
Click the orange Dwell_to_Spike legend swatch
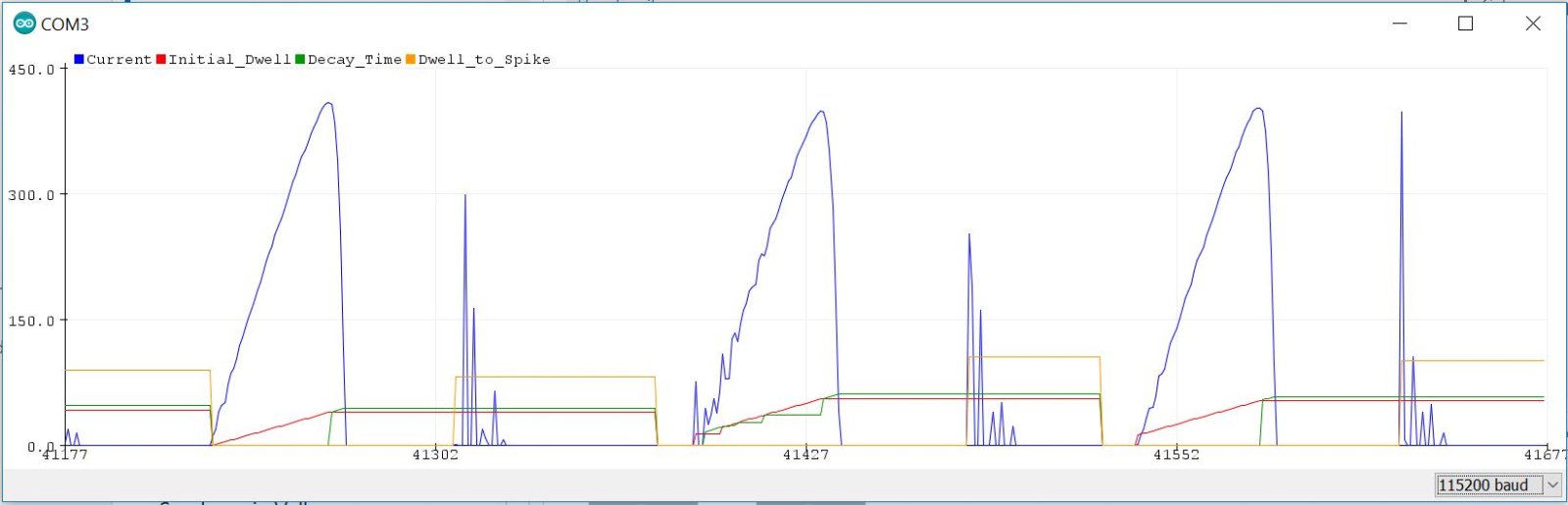411,59
